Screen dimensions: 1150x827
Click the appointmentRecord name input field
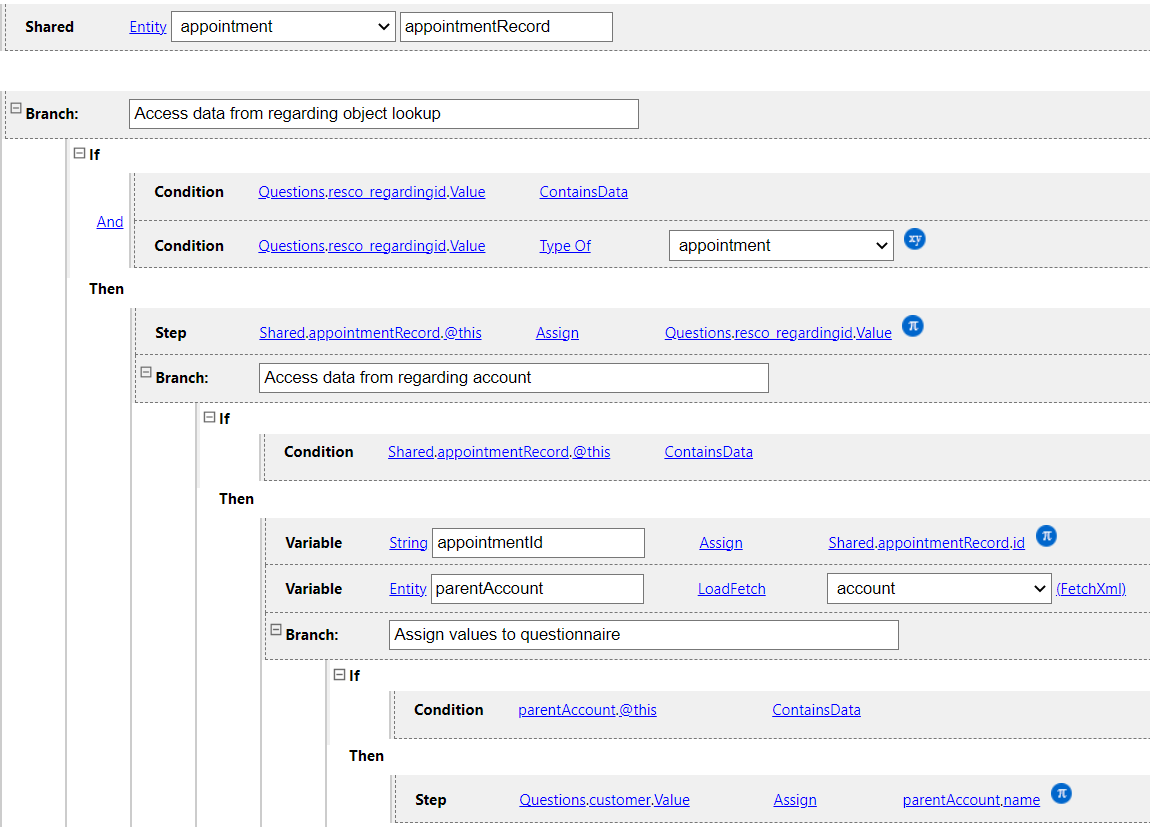(505, 27)
